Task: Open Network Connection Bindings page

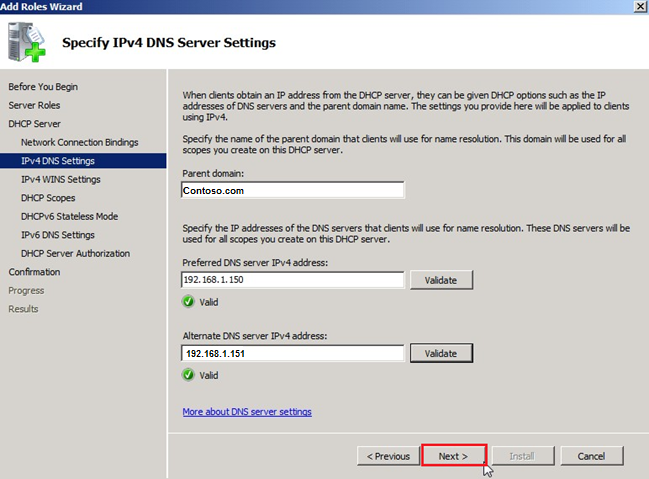Action: 79,142
